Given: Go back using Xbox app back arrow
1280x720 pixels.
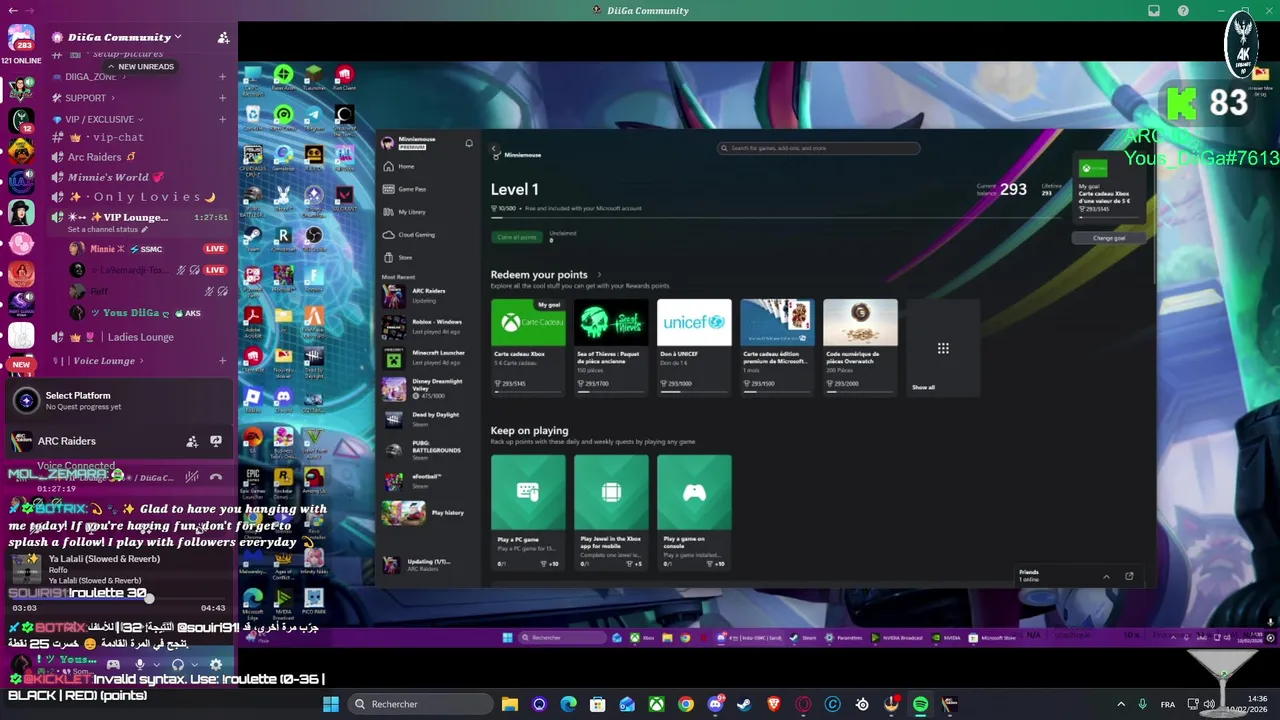Looking at the screenshot, I should (x=494, y=148).
